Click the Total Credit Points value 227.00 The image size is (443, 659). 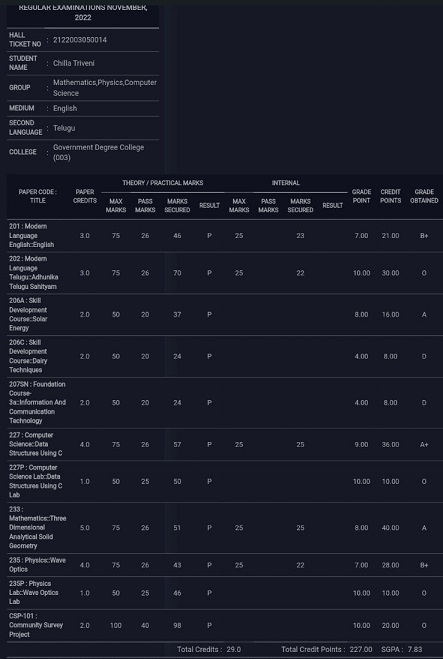[x=361, y=649]
